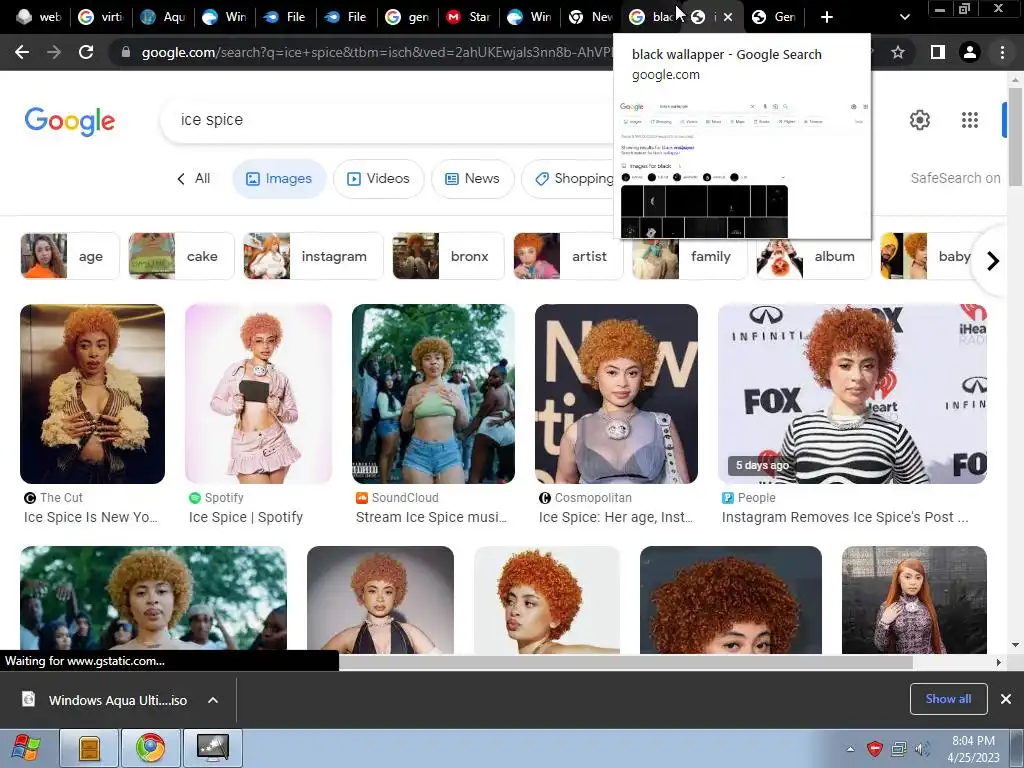Switch to the 'Star' MEGA tab
Viewport: 1024px width, 768px height.
pyautogui.click(x=468, y=17)
